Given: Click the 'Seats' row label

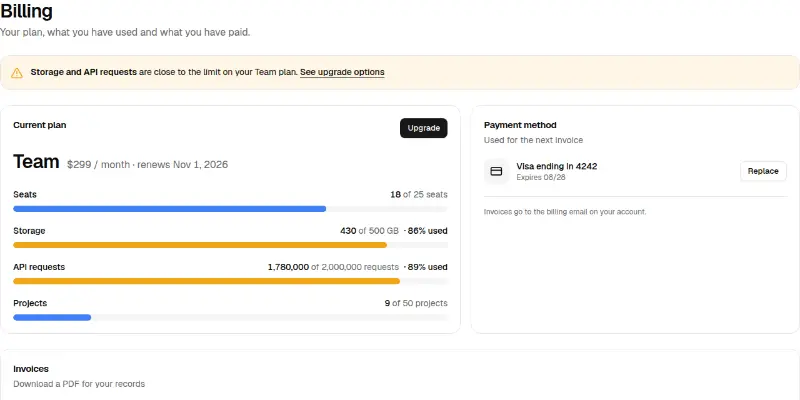Looking at the screenshot, I should coord(24,194).
